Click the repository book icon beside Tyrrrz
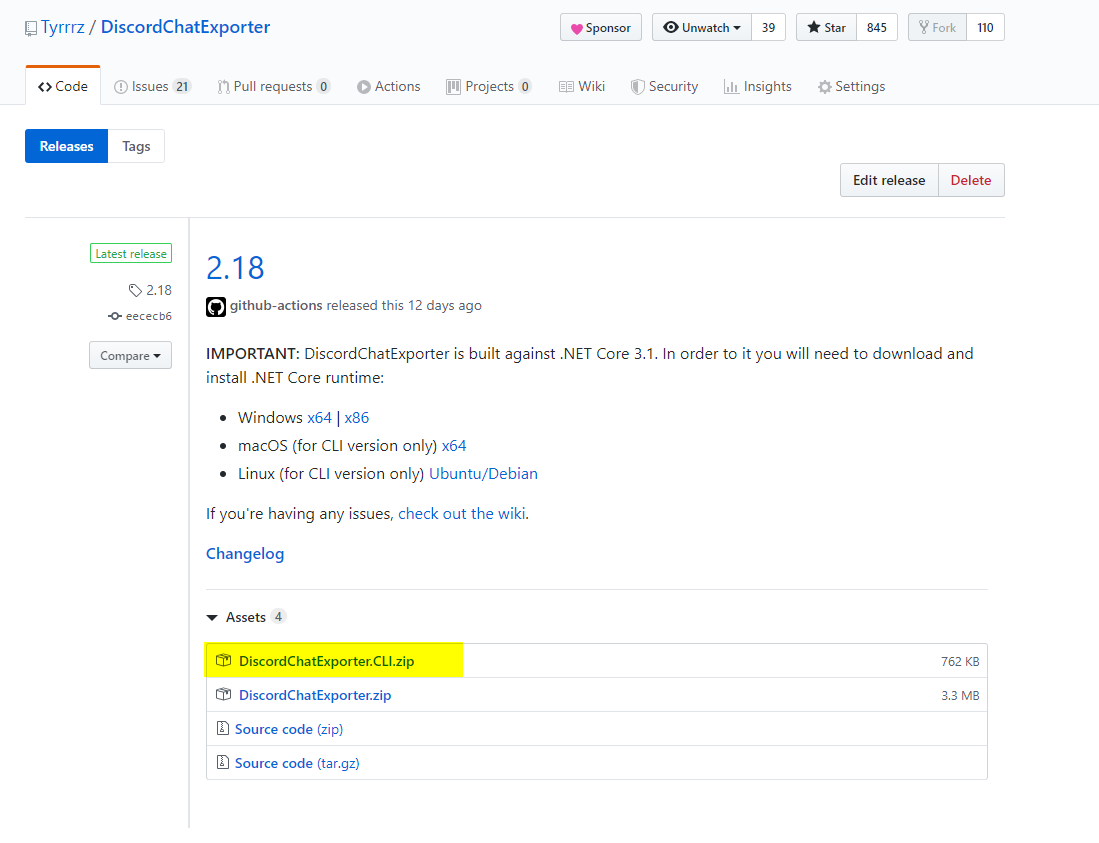Screen dimensions: 1099x843 pos(31,28)
